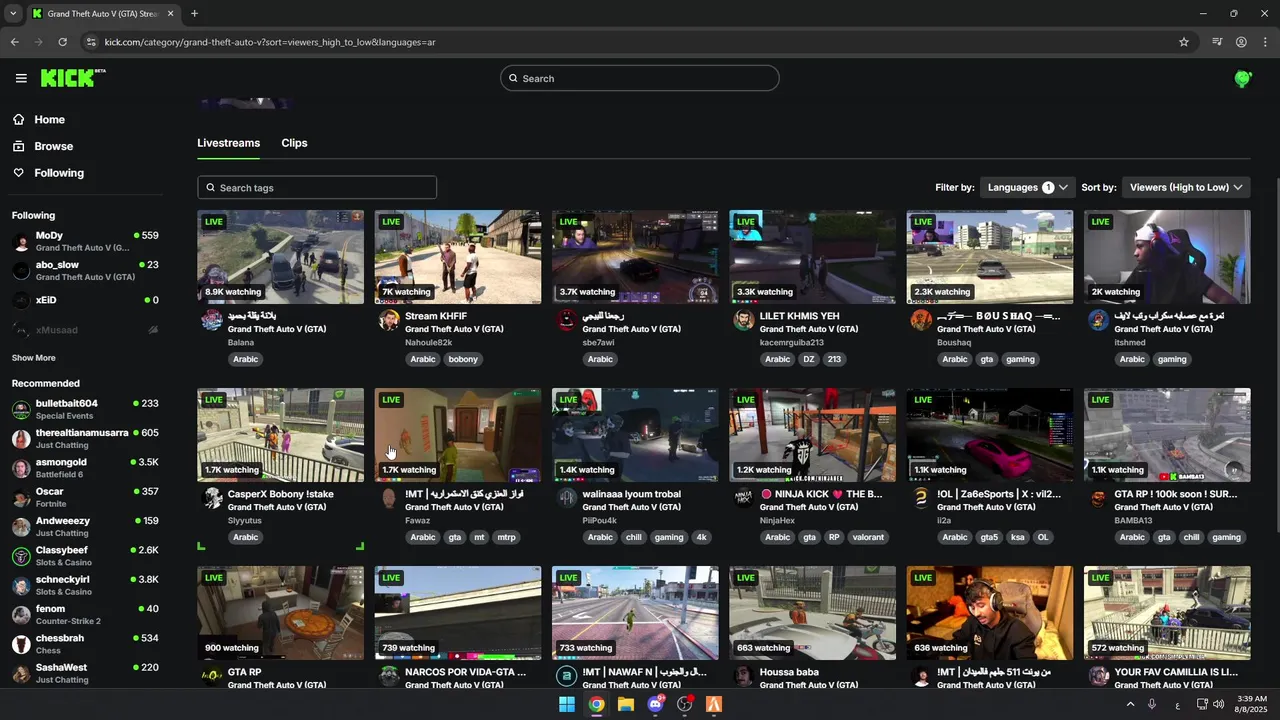Open Languages filter dropdown
Image resolution: width=1280 pixels, height=720 pixels.
[1027, 187]
